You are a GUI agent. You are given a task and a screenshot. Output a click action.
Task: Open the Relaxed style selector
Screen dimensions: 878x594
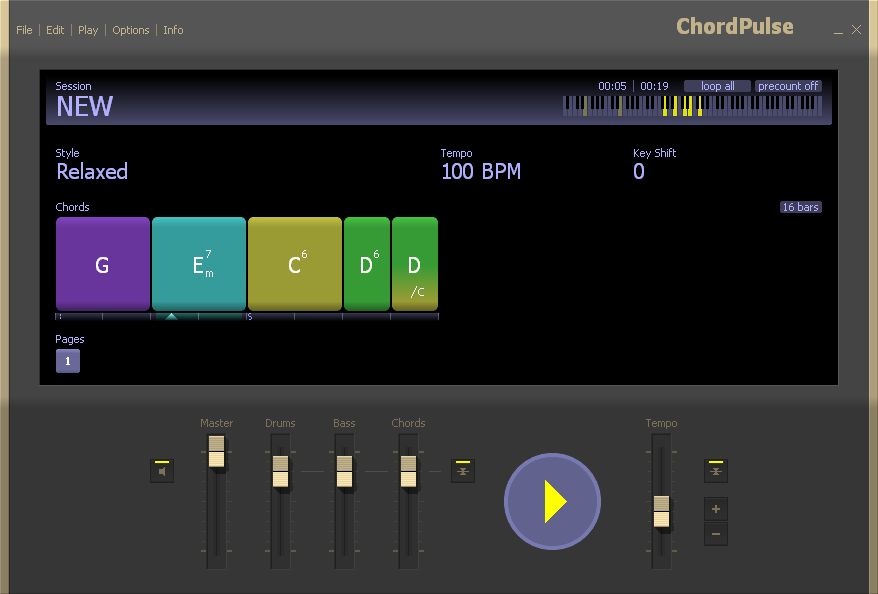pos(92,171)
